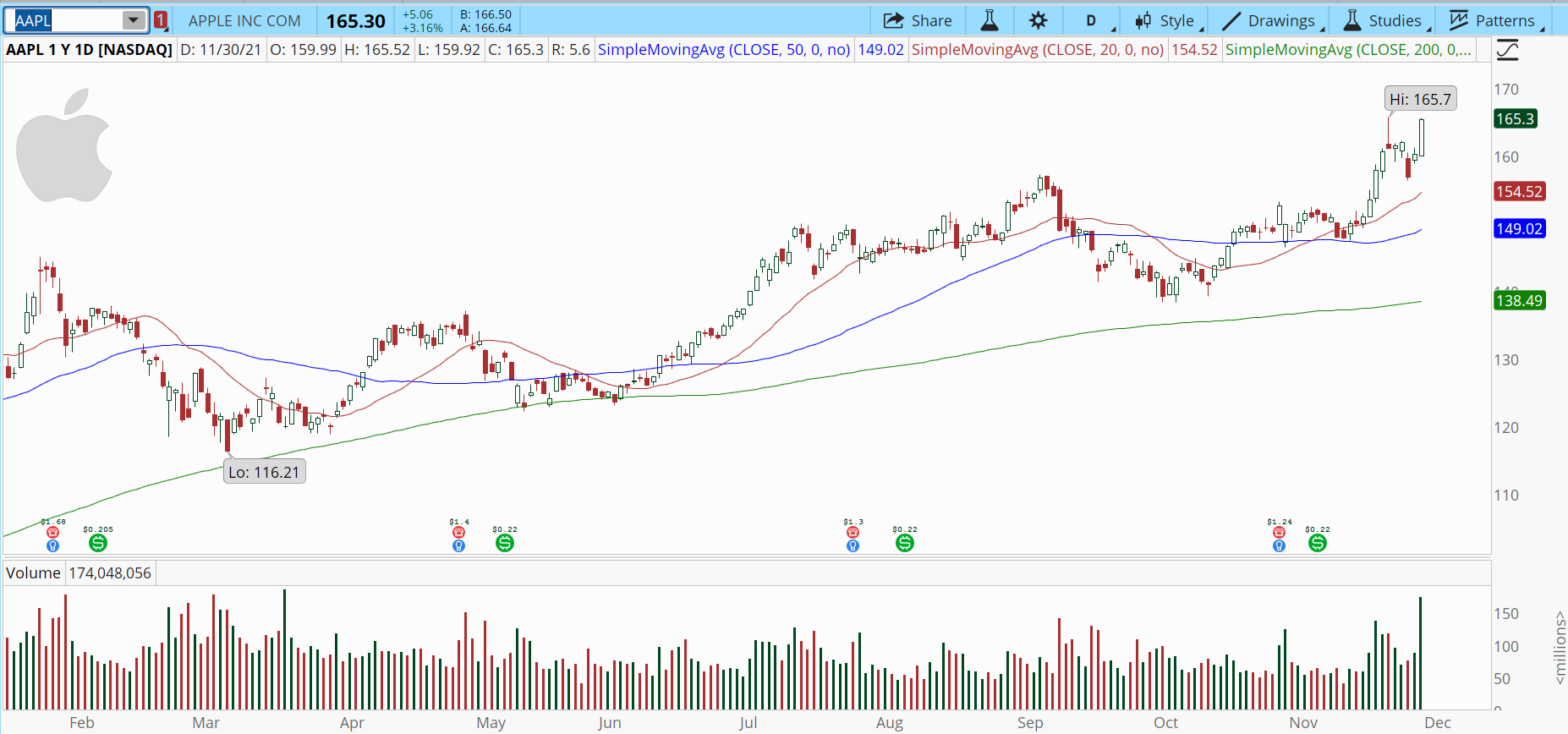
Task: Click blue lightbulb below $1.3 earnings marker
Action: [853, 546]
